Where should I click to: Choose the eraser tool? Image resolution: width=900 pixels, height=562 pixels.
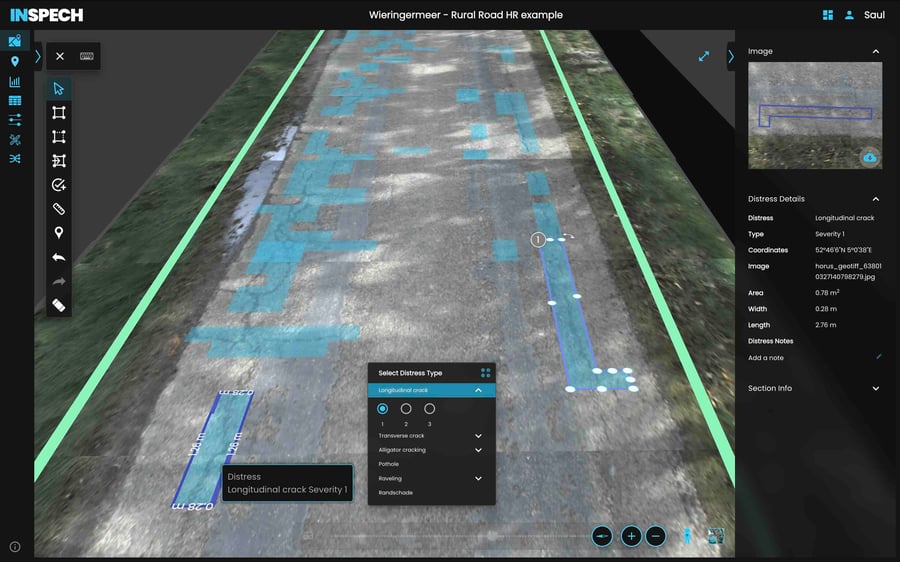point(59,305)
